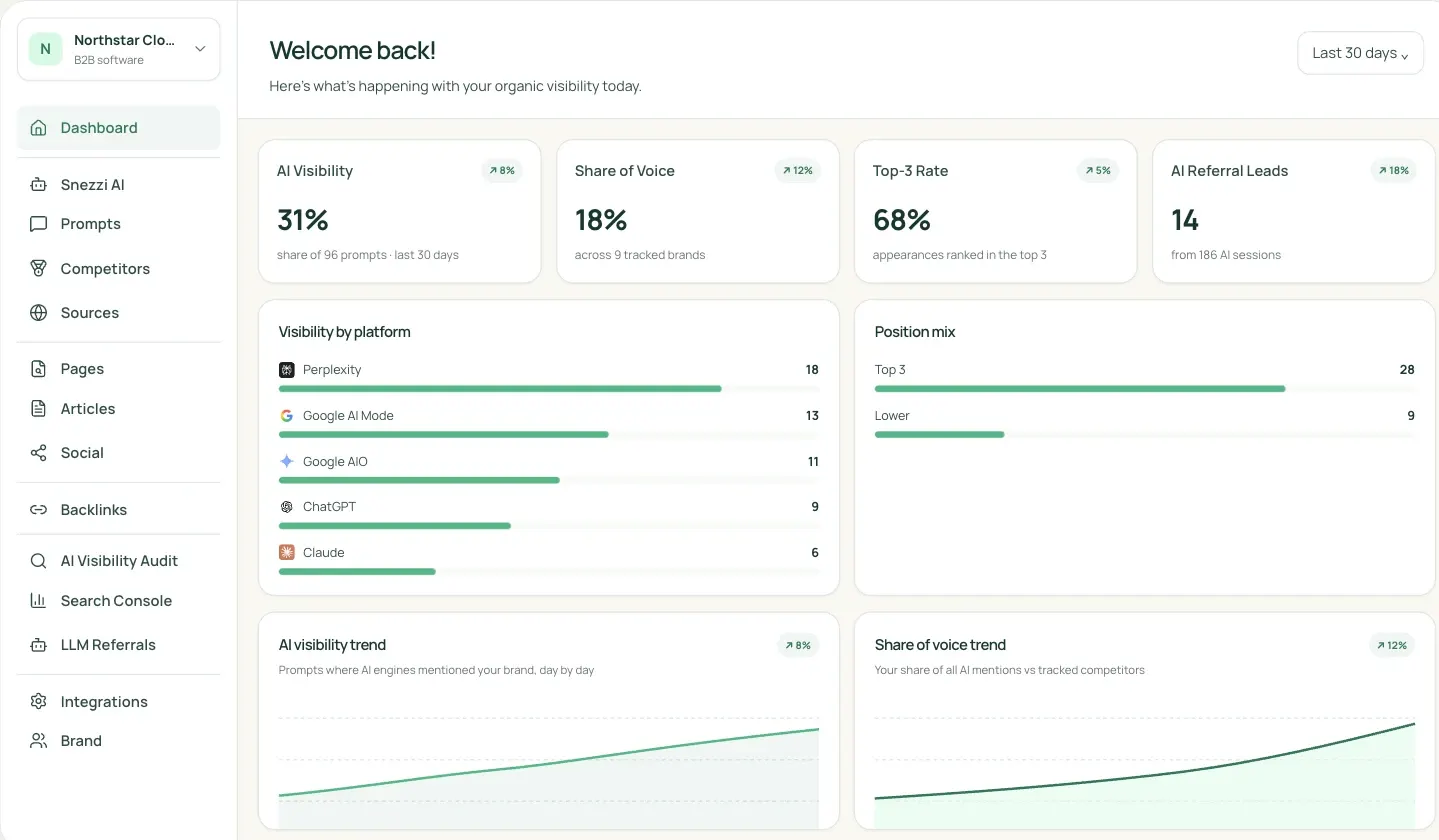Viewport: 1439px width, 840px height.
Task: Go to the Competitors section
Action: pyautogui.click(x=118, y=269)
